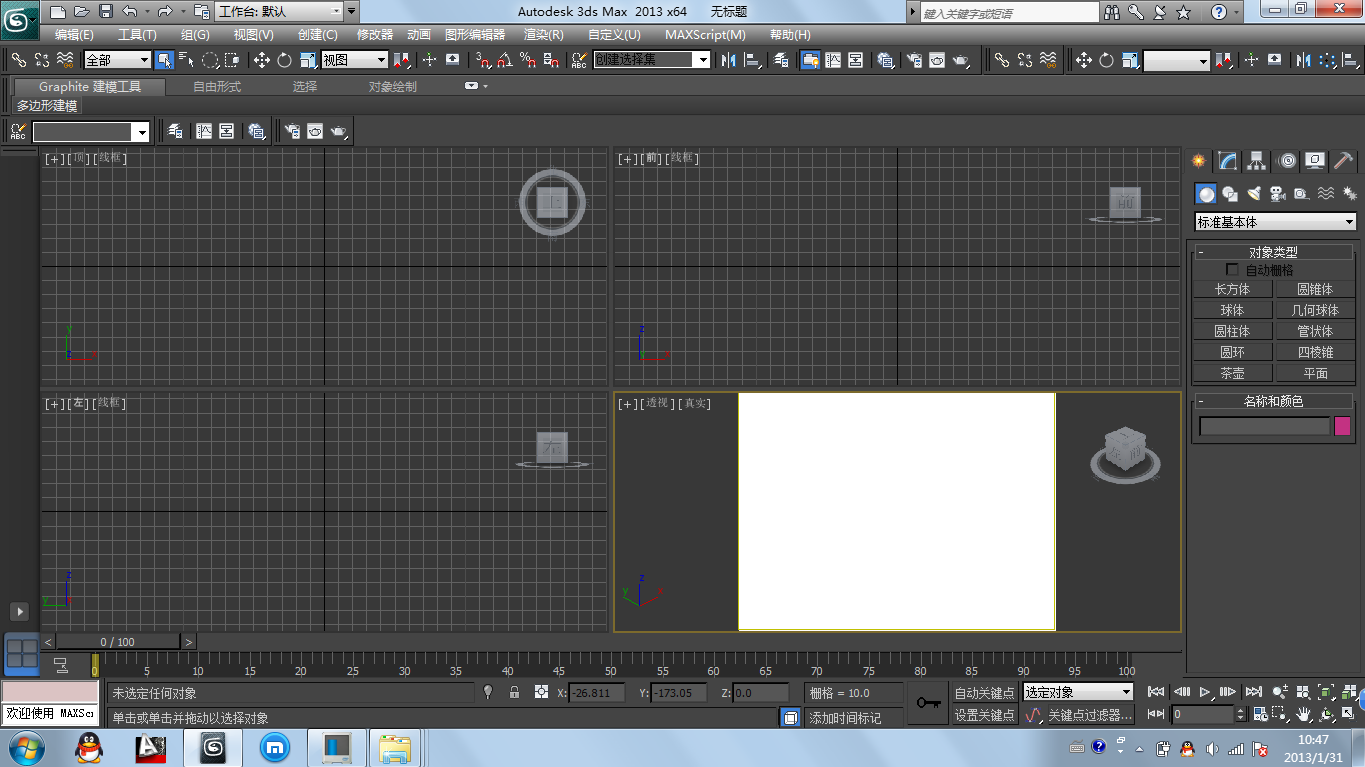The height and width of the screenshot is (767, 1365).
Task: Click the 茶壶 object button
Action: click(1232, 373)
